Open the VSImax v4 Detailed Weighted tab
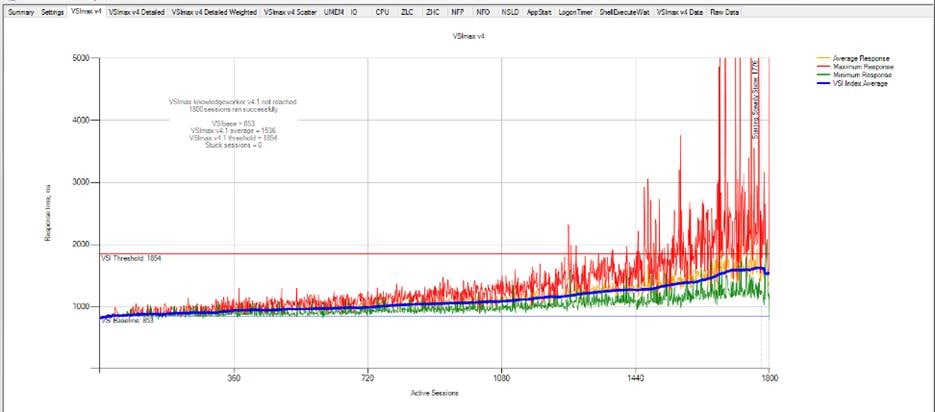The height and width of the screenshot is (412, 935). point(214,12)
